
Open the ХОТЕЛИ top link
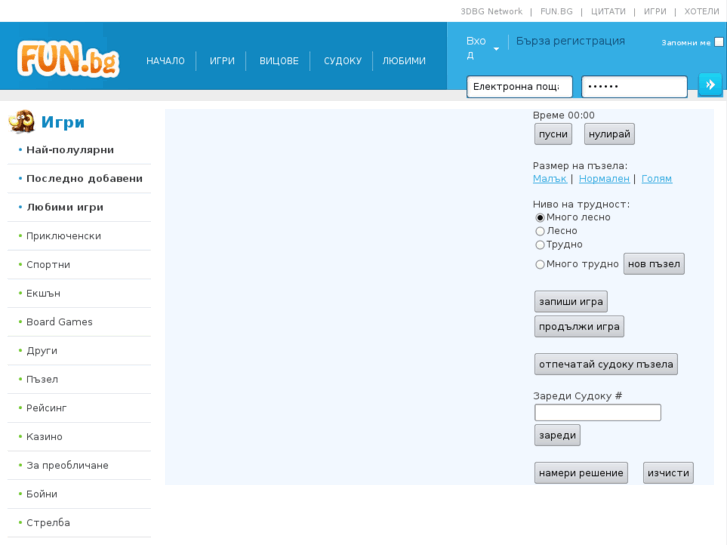coord(701,12)
